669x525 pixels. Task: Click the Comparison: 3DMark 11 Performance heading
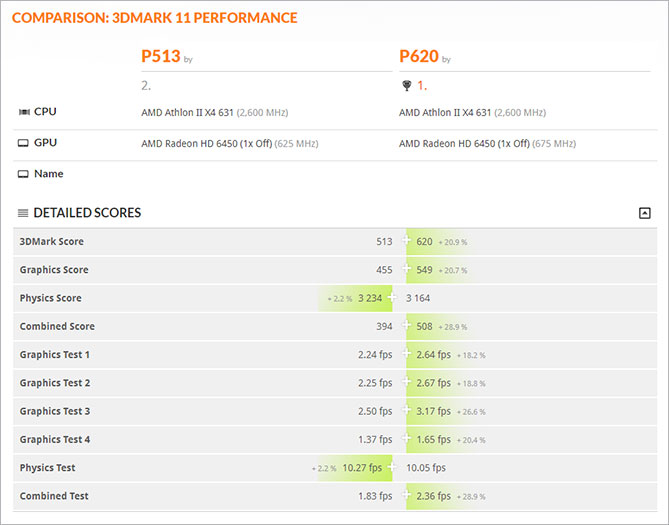[x=154, y=18]
